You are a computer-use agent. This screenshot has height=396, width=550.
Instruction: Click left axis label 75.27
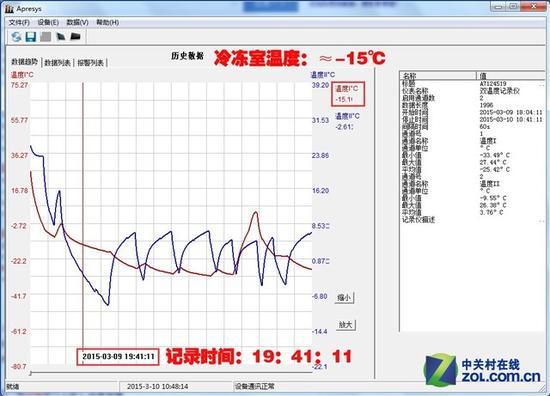point(19,85)
